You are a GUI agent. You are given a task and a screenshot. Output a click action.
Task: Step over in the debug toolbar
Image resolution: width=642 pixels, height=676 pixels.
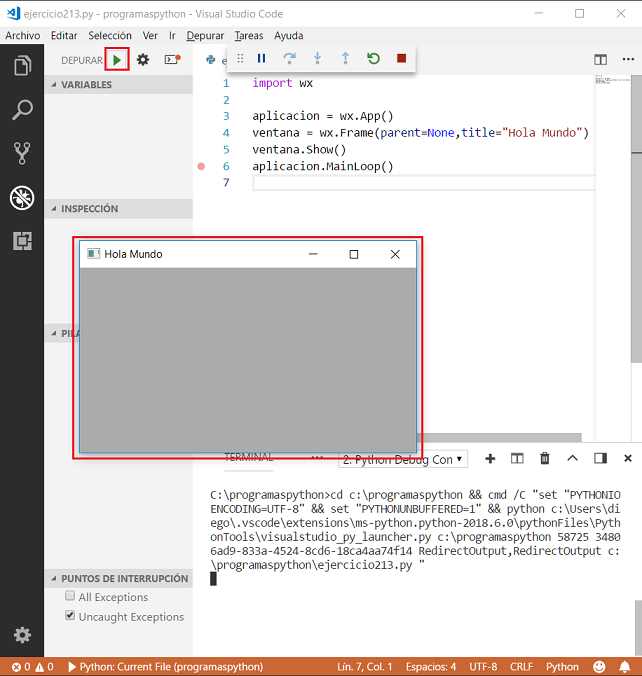(x=289, y=58)
